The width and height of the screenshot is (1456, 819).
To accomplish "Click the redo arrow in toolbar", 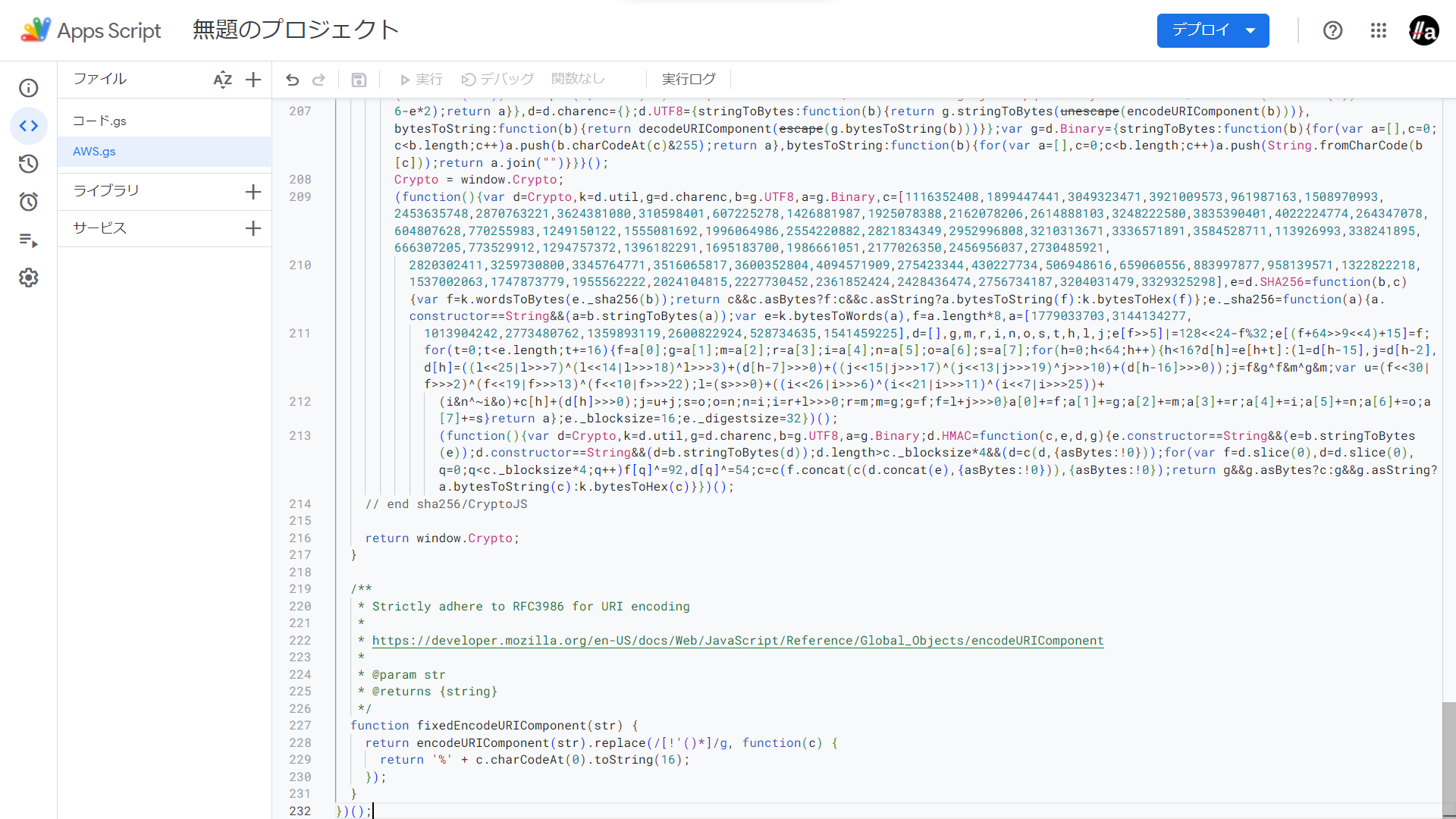I will (319, 80).
